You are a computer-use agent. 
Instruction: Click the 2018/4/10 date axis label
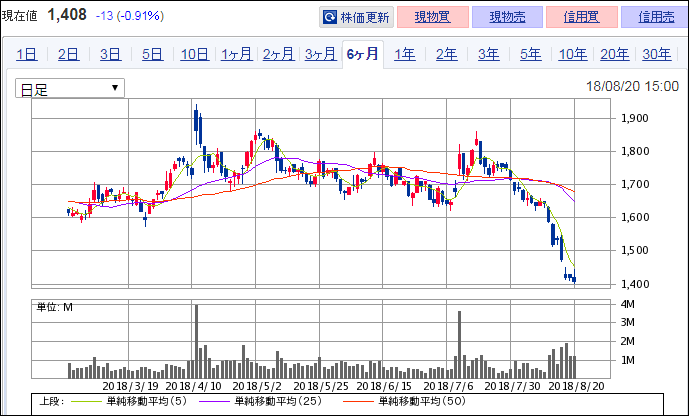click(x=193, y=387)
